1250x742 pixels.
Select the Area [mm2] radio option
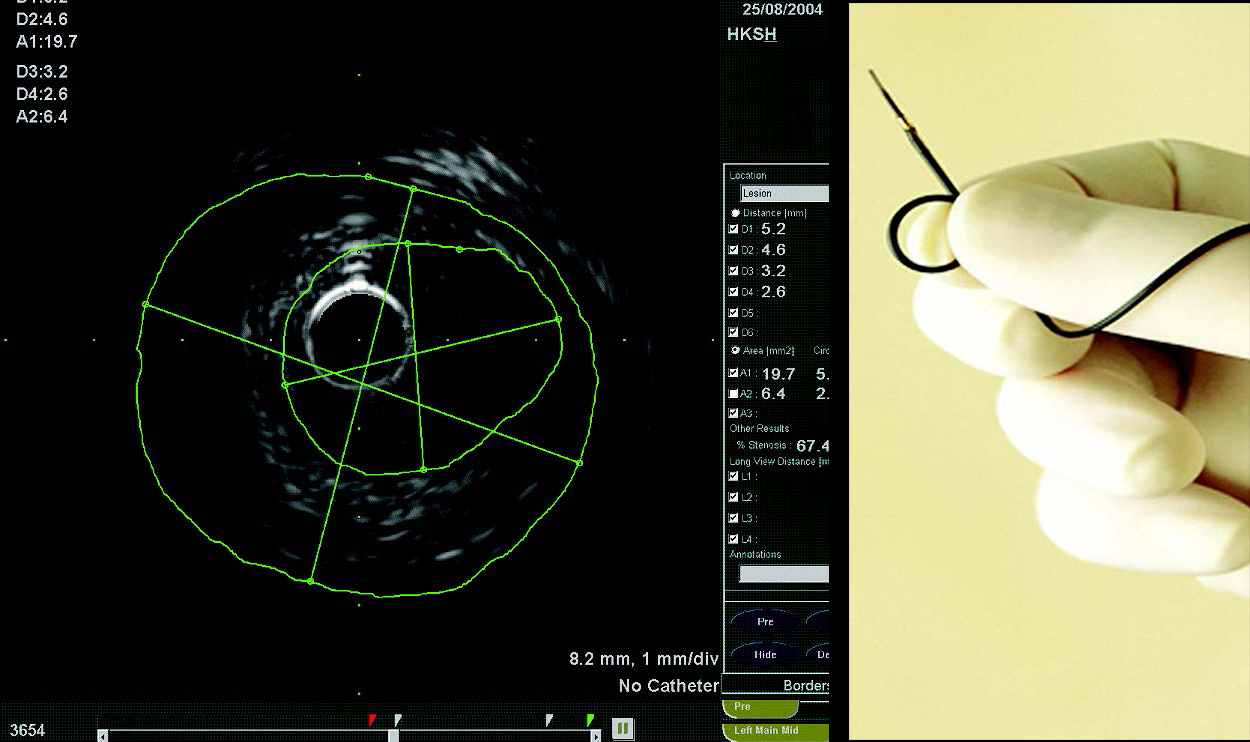pyautogui.click(x=736, y=351)
